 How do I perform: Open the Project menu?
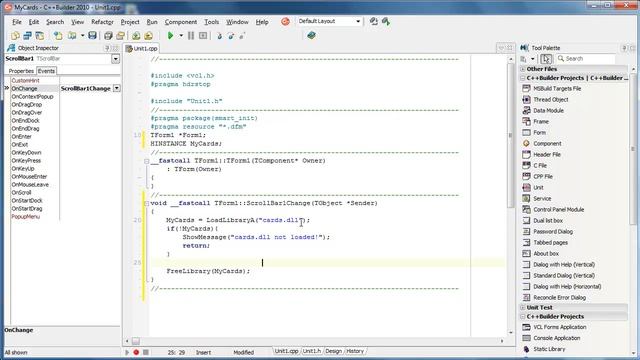click(x=130, y=22)
